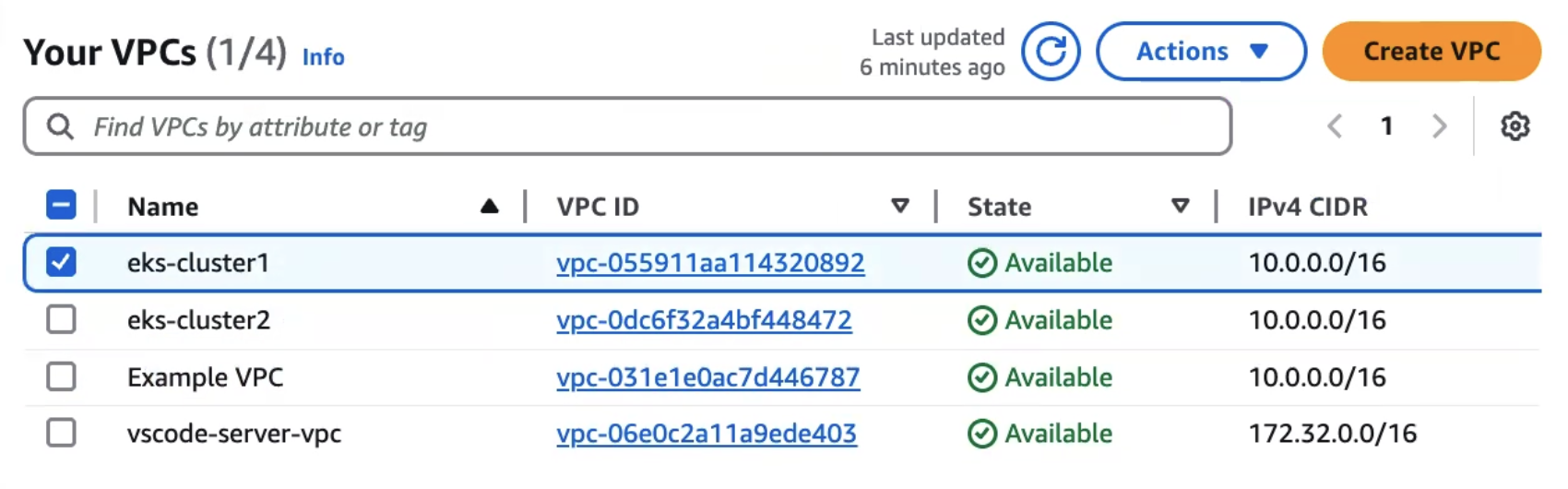Focus the Find VPCs search field

pos(627,126)
